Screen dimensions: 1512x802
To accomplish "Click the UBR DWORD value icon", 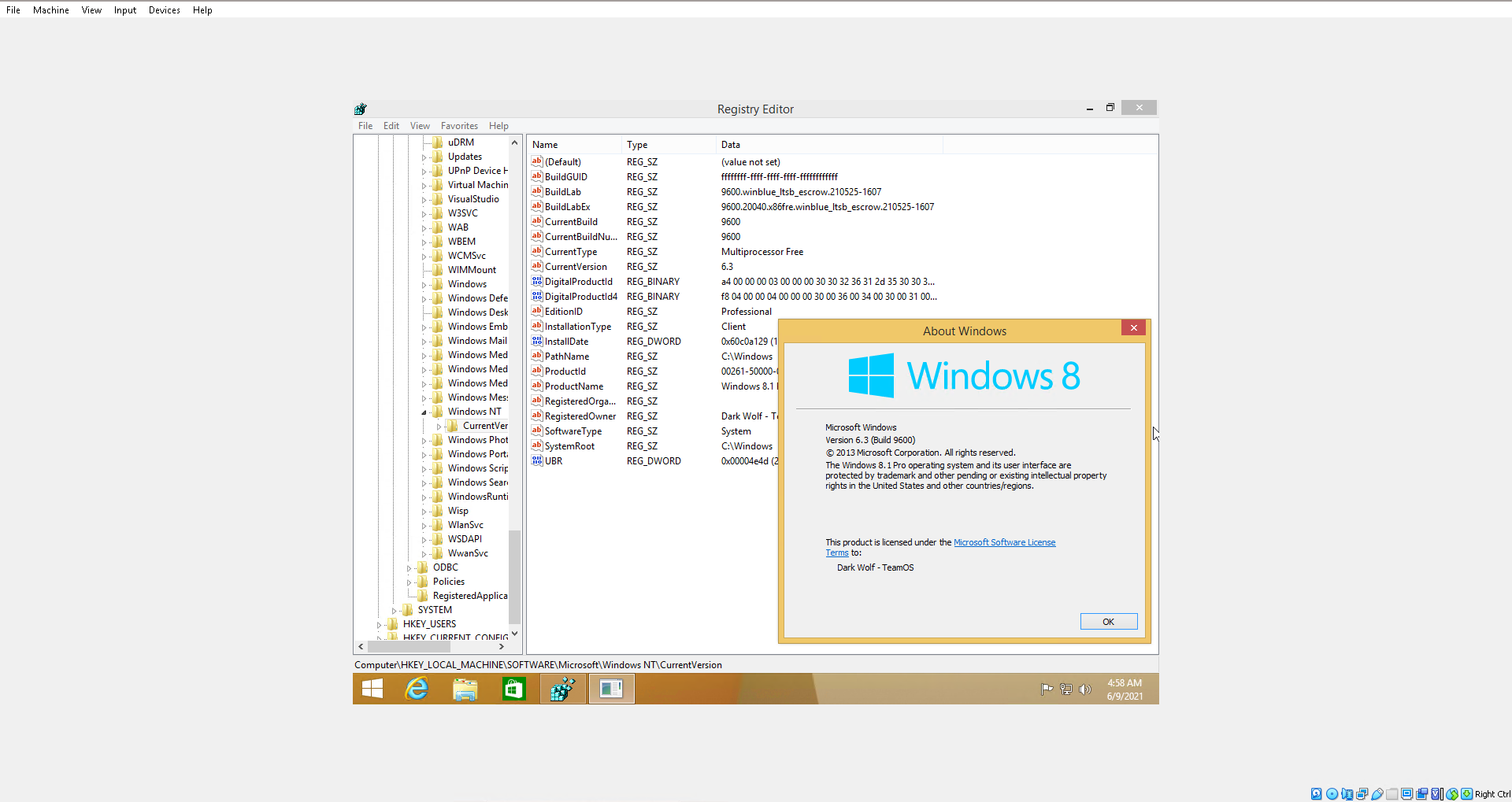I will (537, 460).
